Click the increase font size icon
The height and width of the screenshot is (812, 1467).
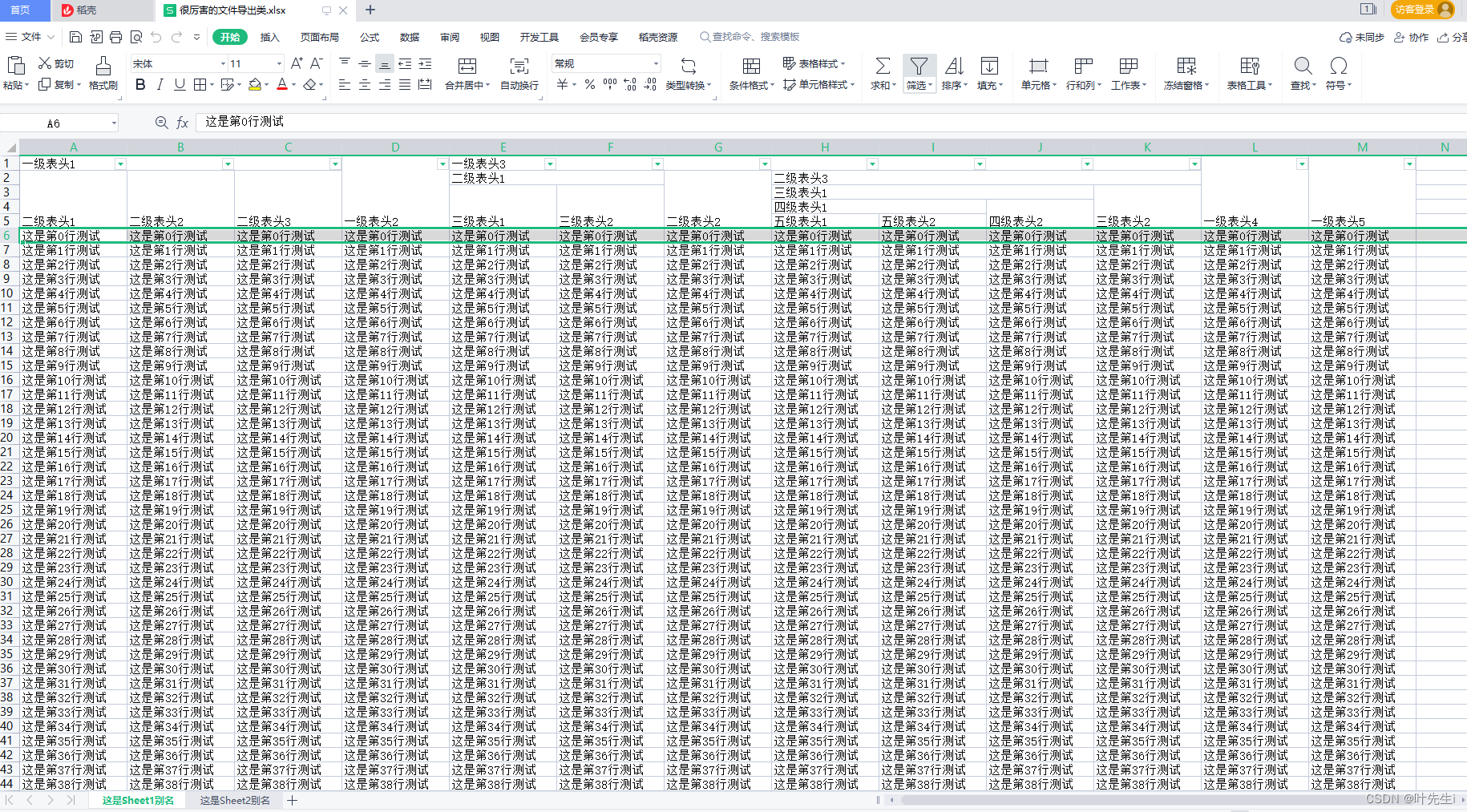pyautogui.click(x=297, y=63)
